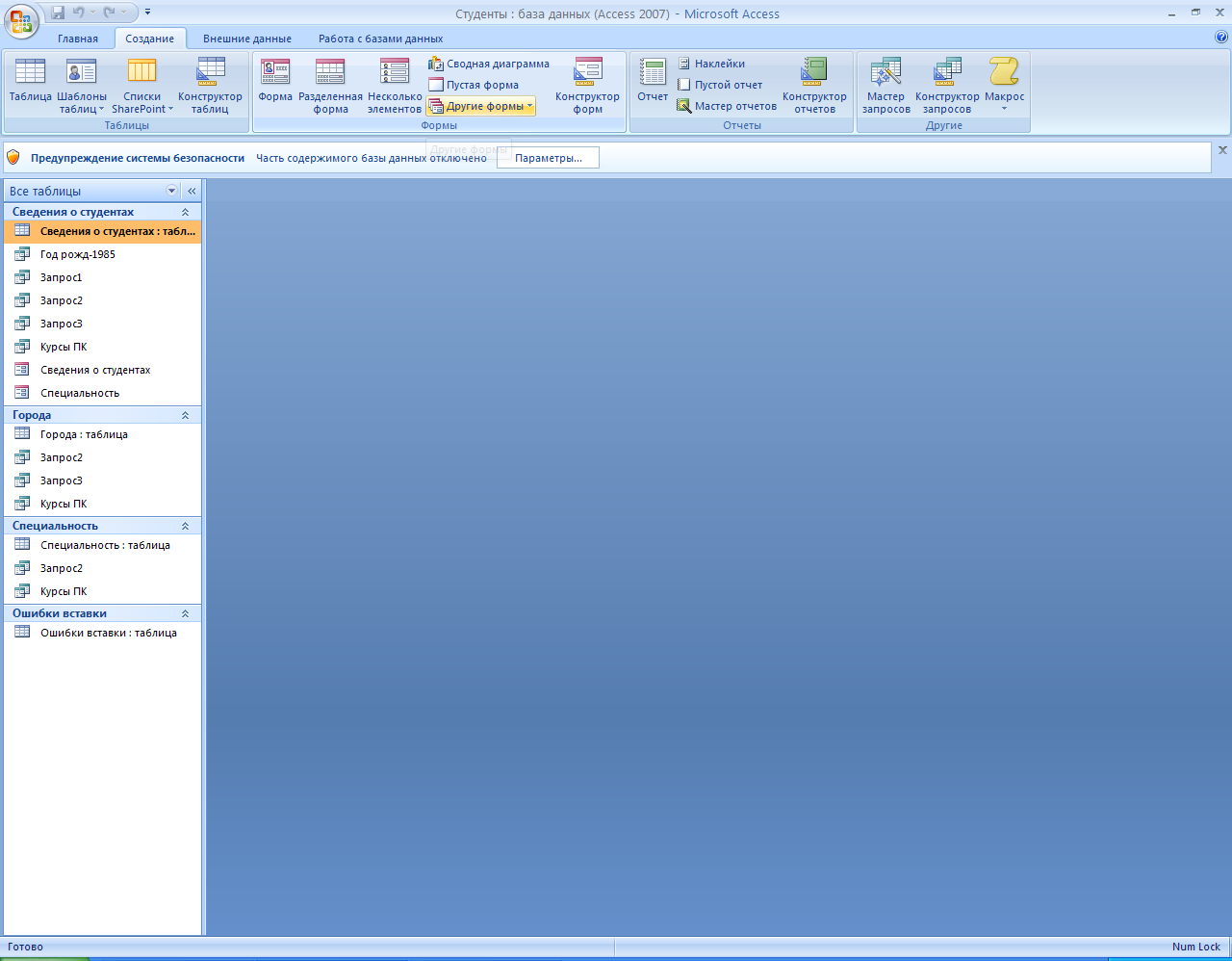Open Все таблицы navigation pane menu
The height and width of the screenshot is (961, 1232).
click(x=172, y=191)
